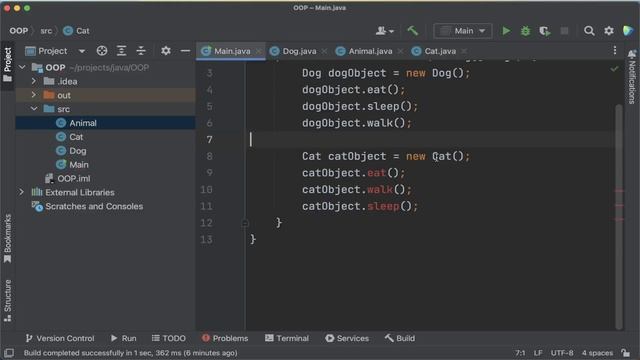Close the Animal.java tab
The height and width of the screenshot is (360, 640).
point(400,51)
